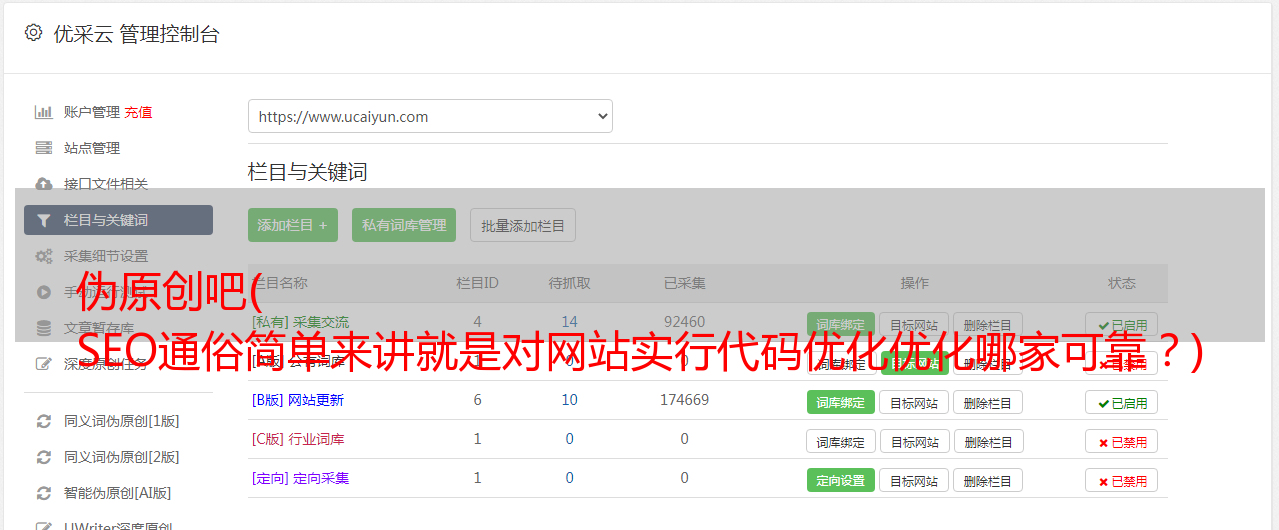Click the 栏目与关键词 page heading
The height and width of the screenshot is (530, 1279).
click(308, 172)
